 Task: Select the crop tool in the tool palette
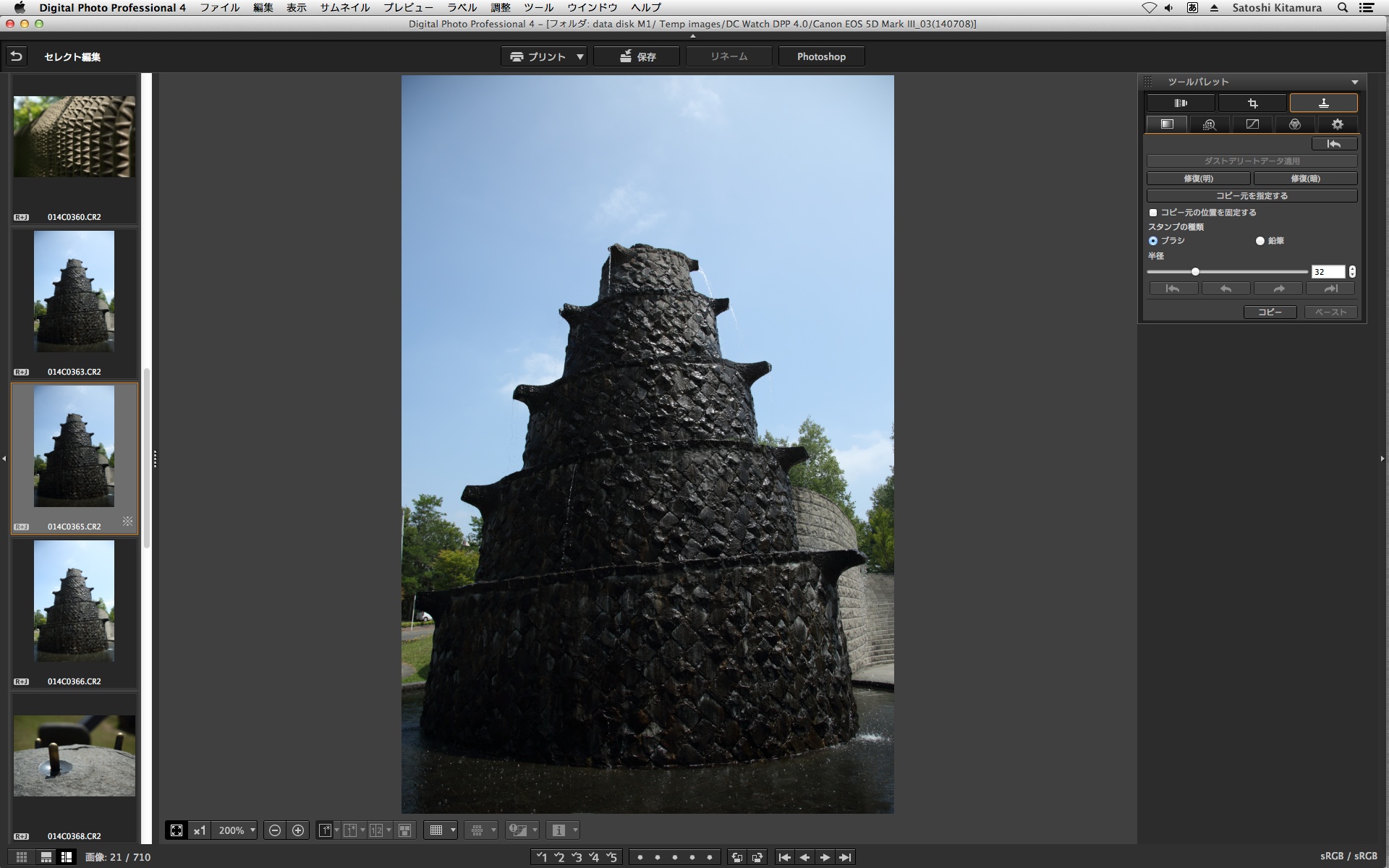tap(1252, 103)
